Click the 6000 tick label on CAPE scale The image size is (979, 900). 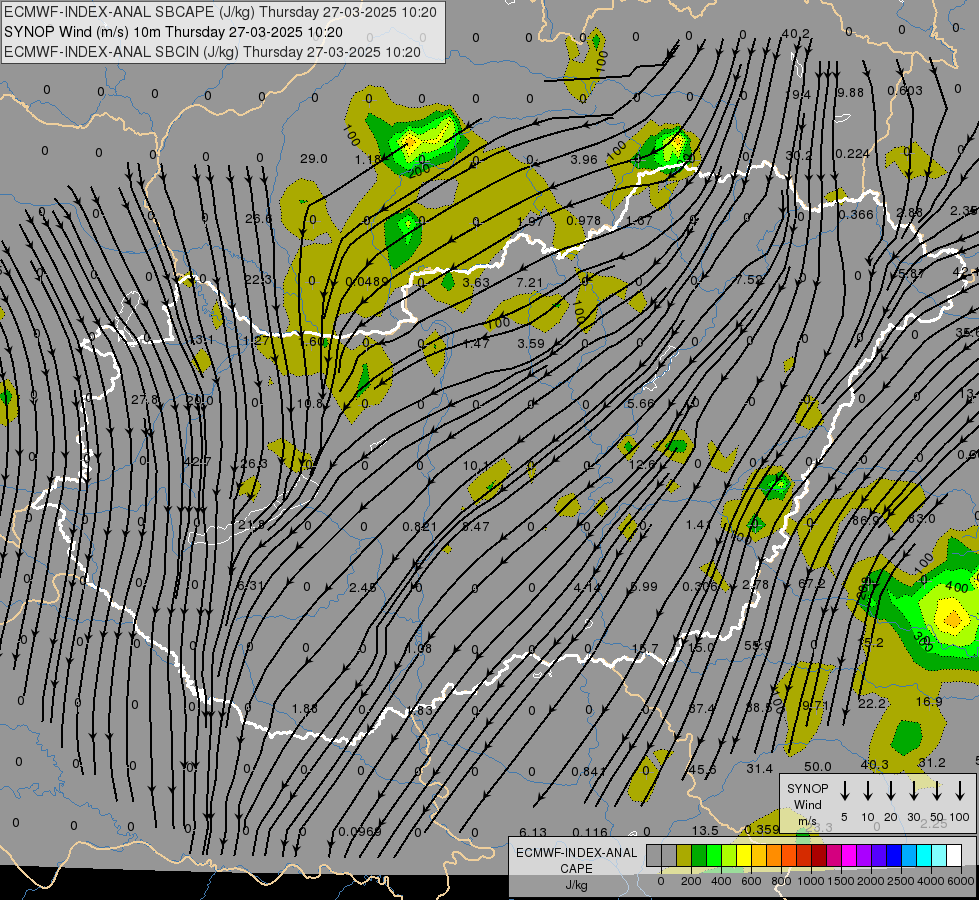(961, 881)
